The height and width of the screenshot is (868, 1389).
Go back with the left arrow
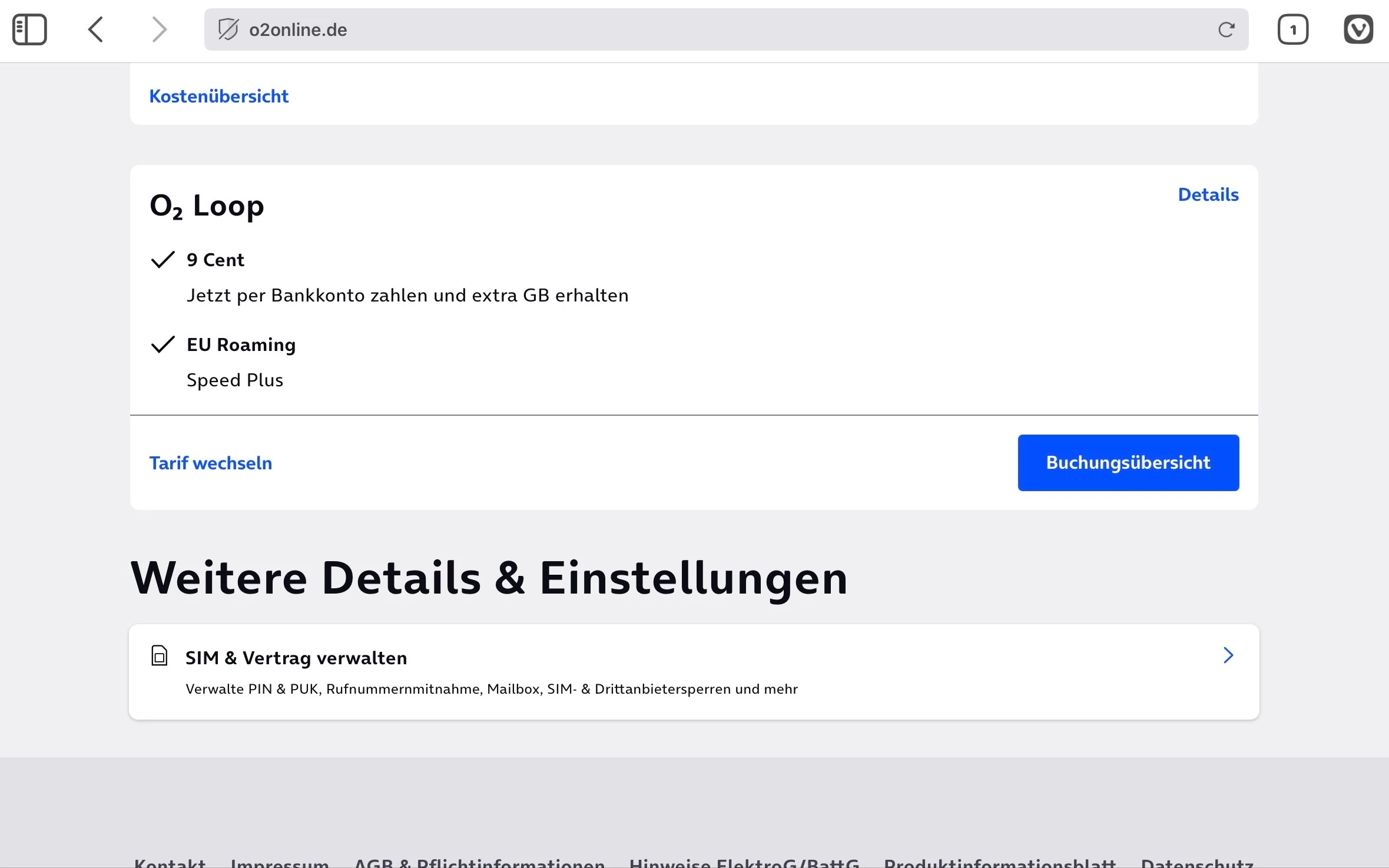[x=96, y=29]
